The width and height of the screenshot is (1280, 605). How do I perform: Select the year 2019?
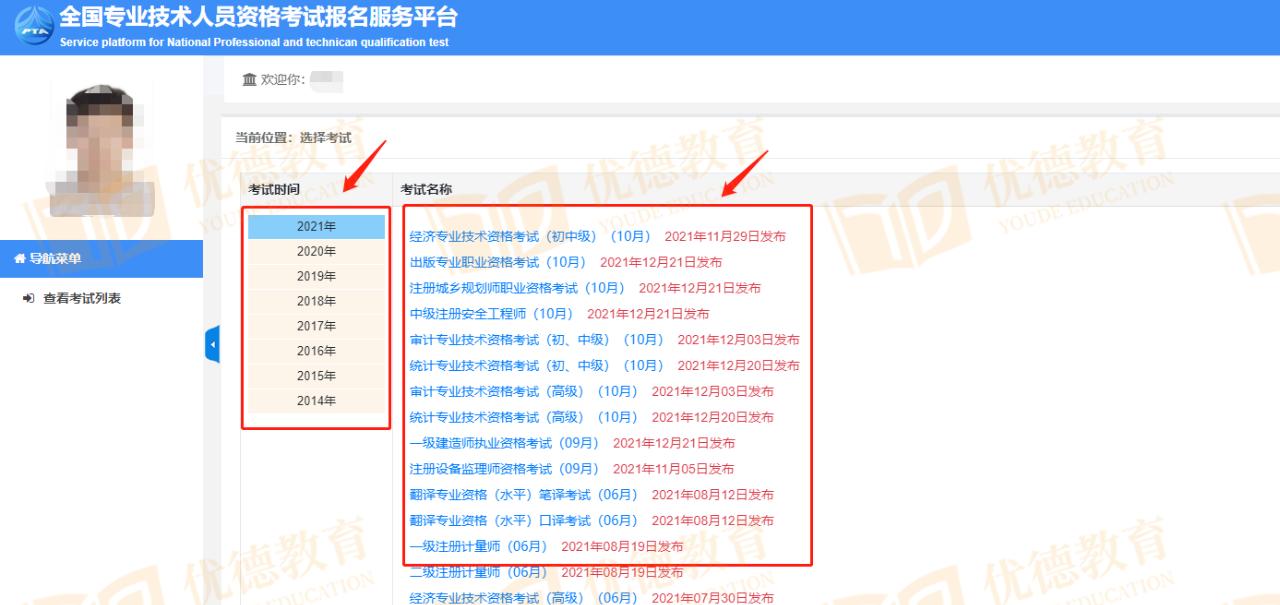316,275
